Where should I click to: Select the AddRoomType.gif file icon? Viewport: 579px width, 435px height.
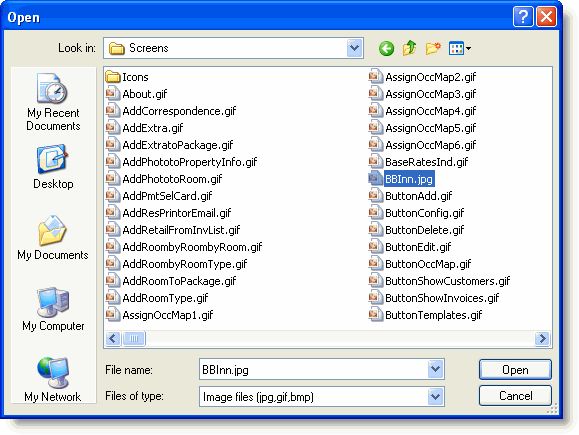(x=112, y=298)
